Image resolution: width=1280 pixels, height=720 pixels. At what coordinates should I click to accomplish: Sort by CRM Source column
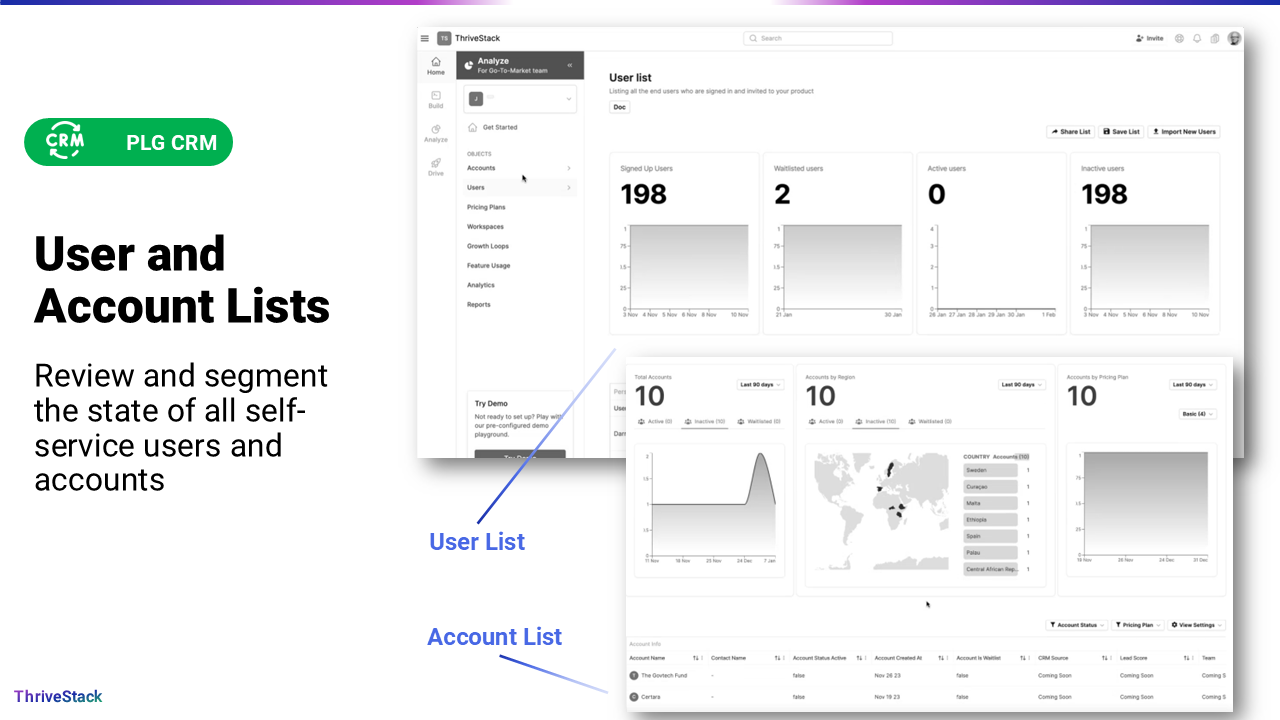[1105, 658]
